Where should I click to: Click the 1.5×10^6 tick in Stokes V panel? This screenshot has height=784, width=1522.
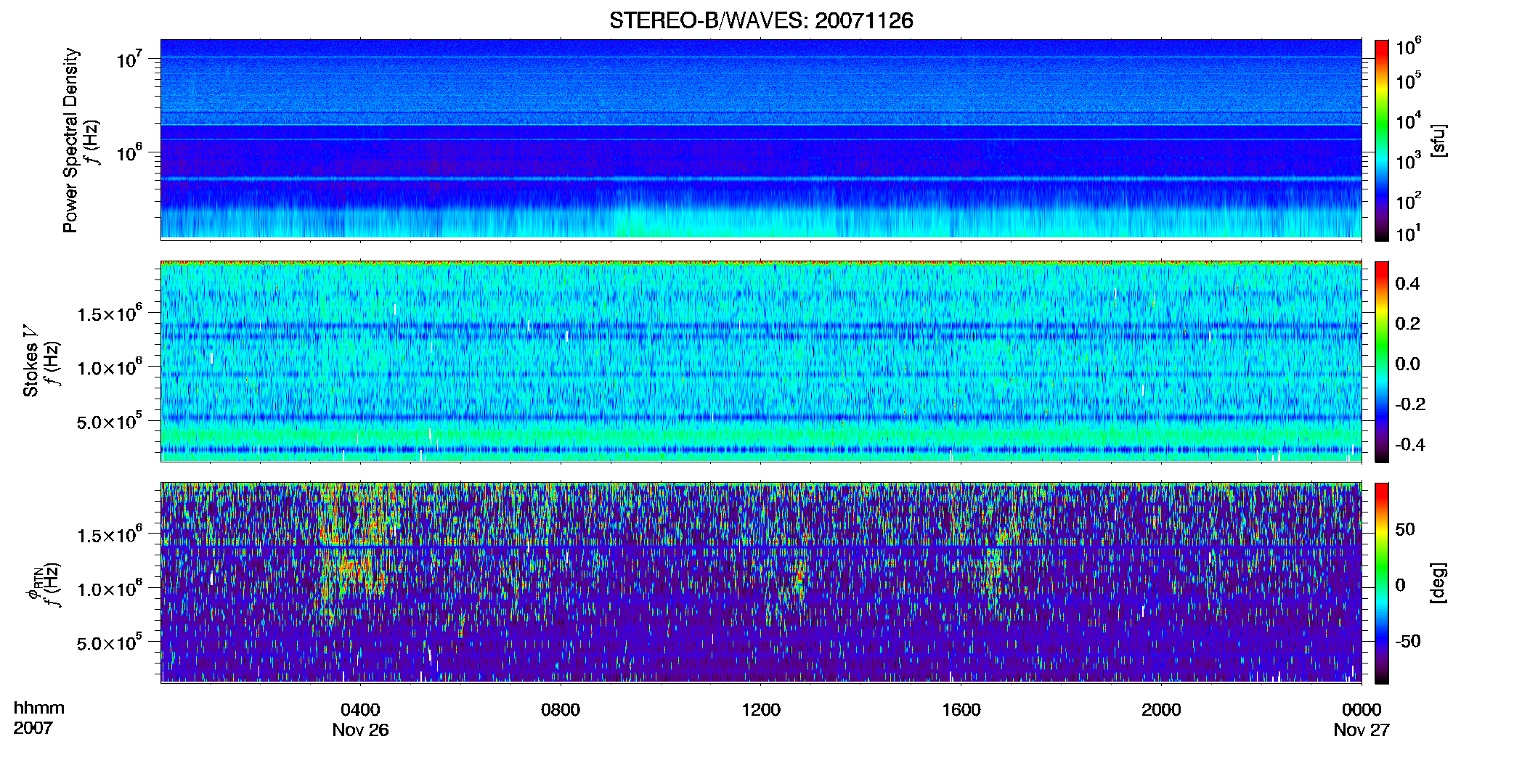(x=109, y=314)
